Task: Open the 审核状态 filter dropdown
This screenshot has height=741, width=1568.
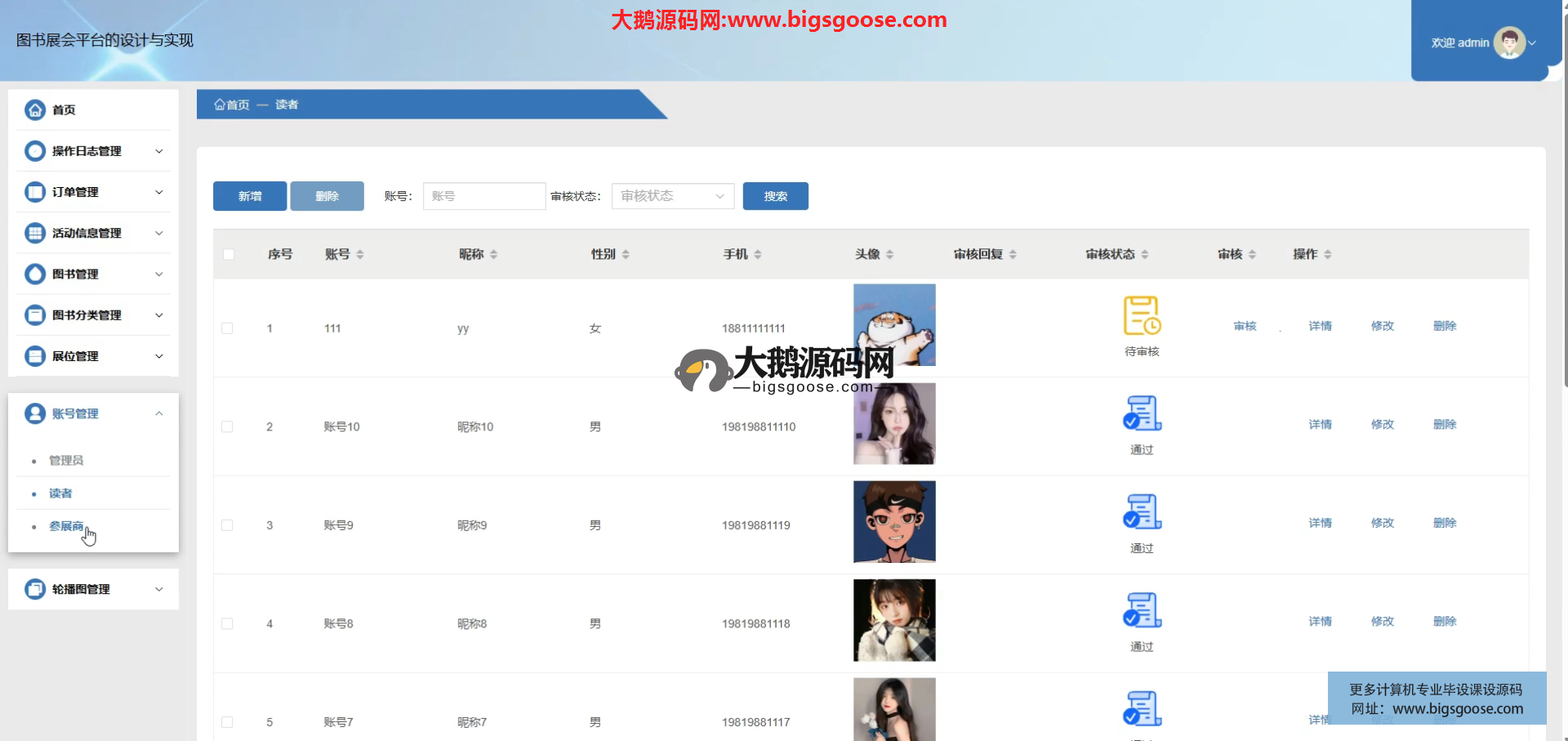Action: point(672,196)
